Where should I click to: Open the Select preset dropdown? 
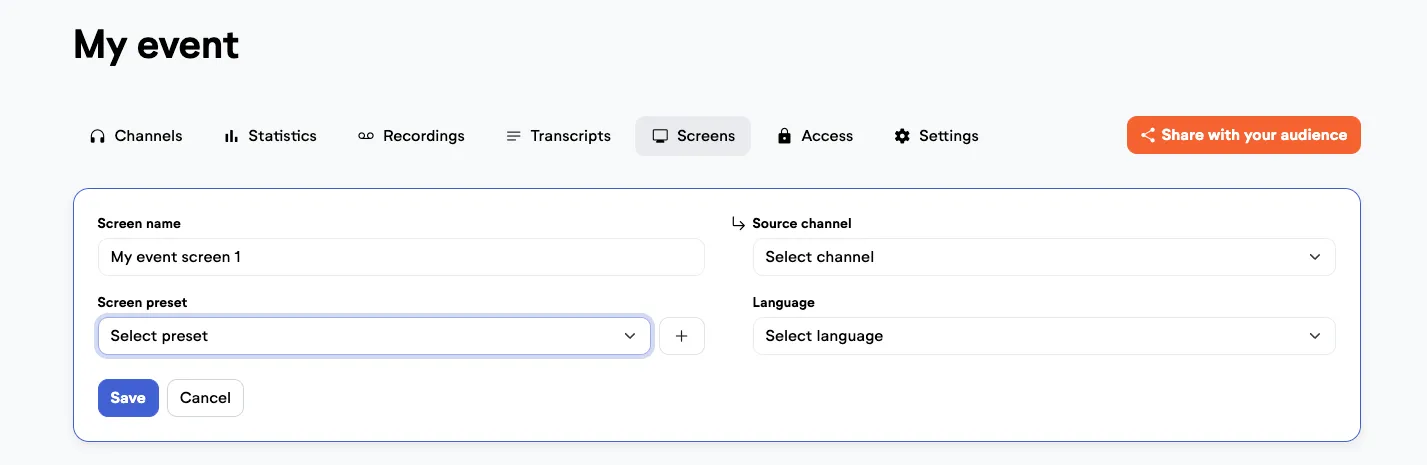(375, 336)
